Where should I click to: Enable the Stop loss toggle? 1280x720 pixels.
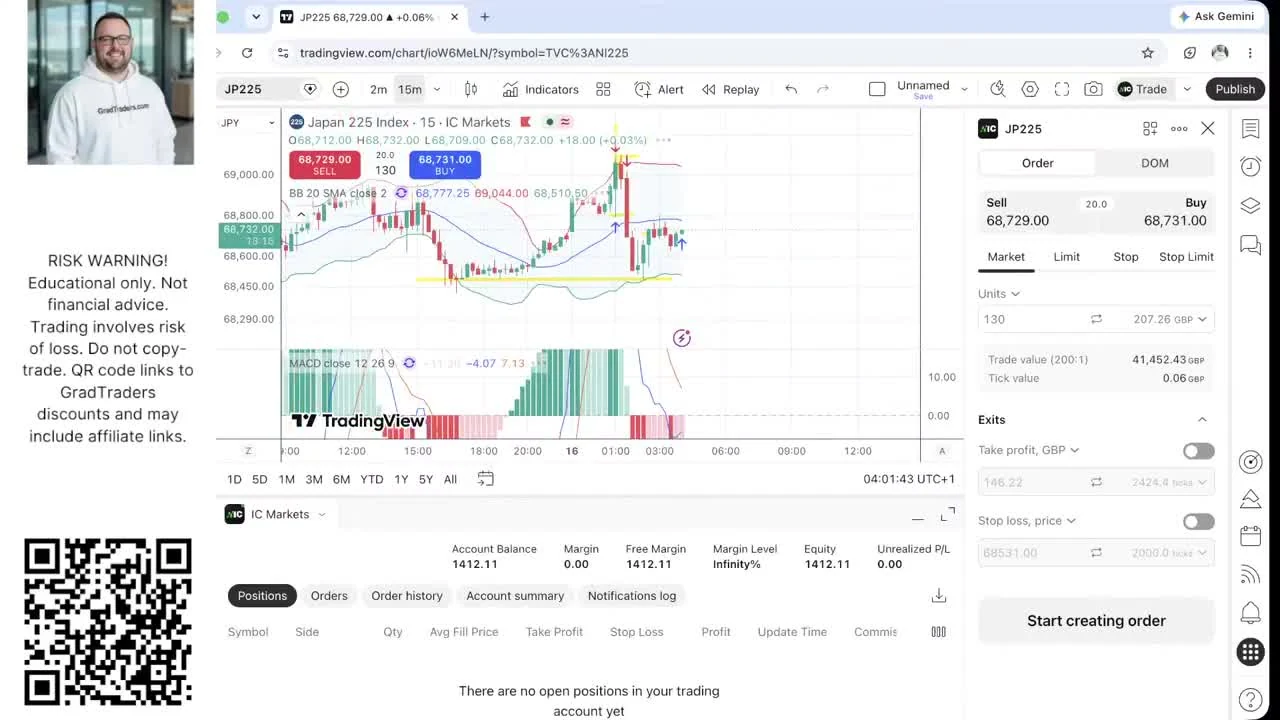tap(1198, 521)
